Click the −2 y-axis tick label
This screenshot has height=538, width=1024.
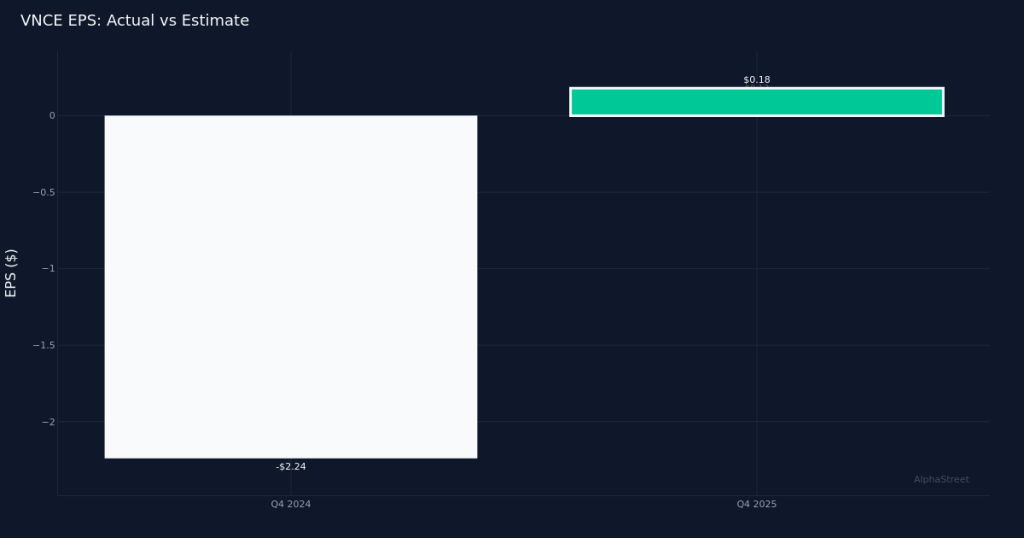click(46, 422)
